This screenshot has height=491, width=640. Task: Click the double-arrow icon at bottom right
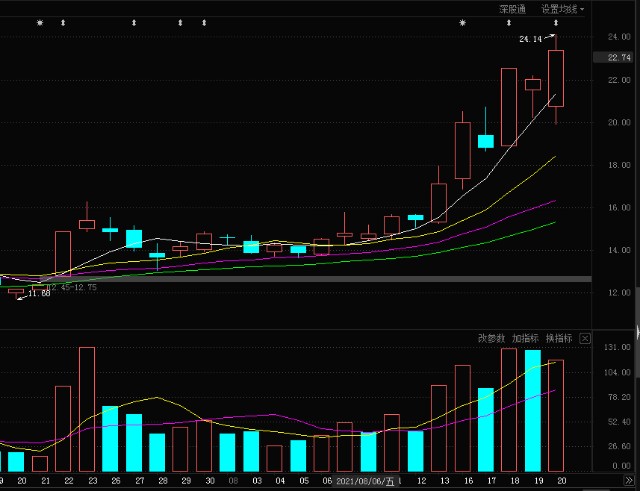[629, 480]
